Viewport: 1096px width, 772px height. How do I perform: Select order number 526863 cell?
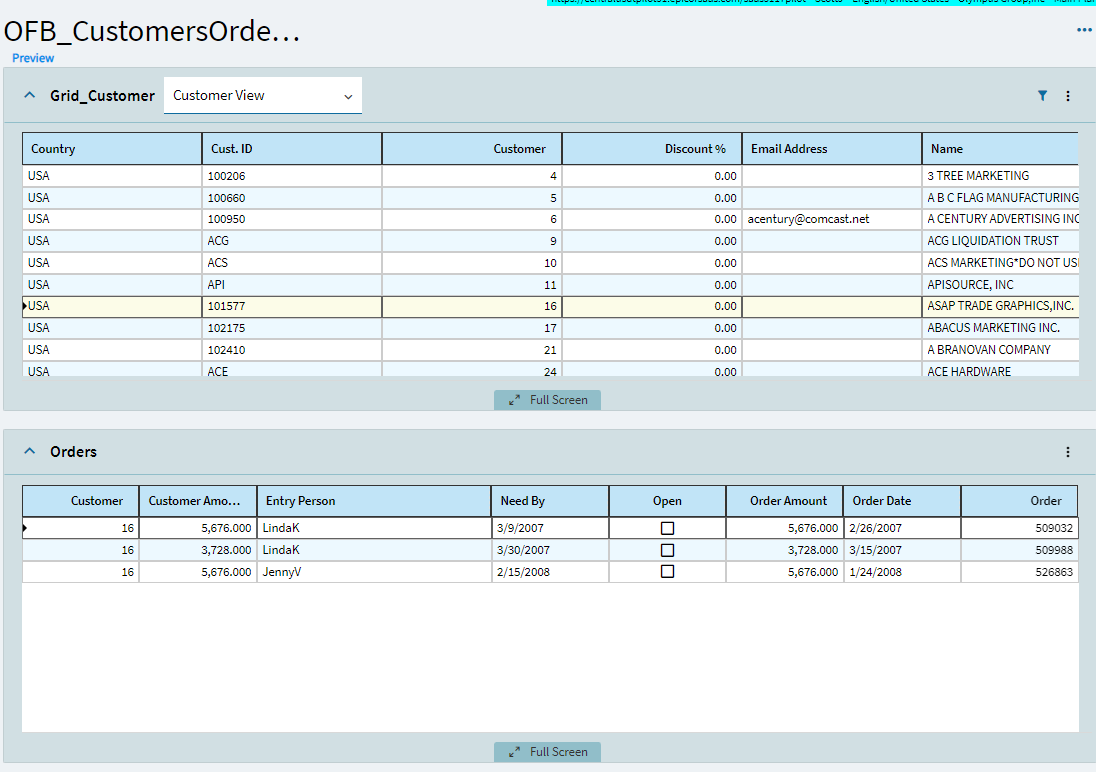click(x=1020, y=571)
